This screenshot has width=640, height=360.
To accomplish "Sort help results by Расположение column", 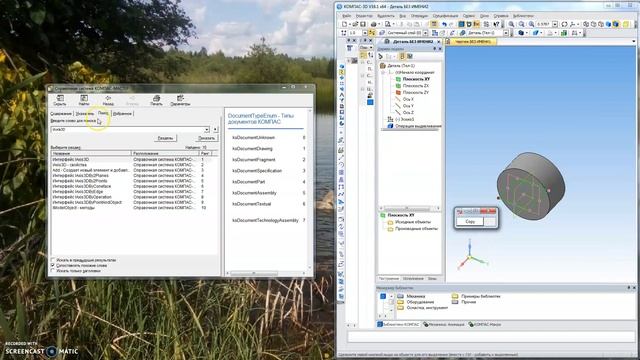I will pos(165,153).
